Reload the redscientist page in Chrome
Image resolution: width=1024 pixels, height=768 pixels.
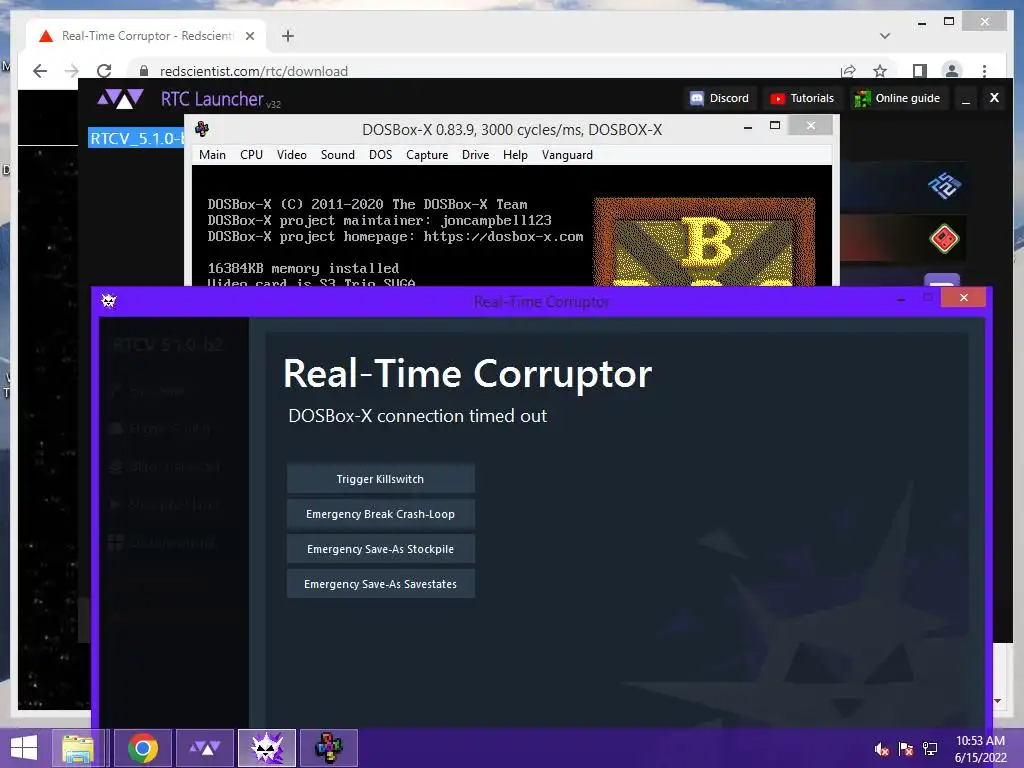[104, 71]
